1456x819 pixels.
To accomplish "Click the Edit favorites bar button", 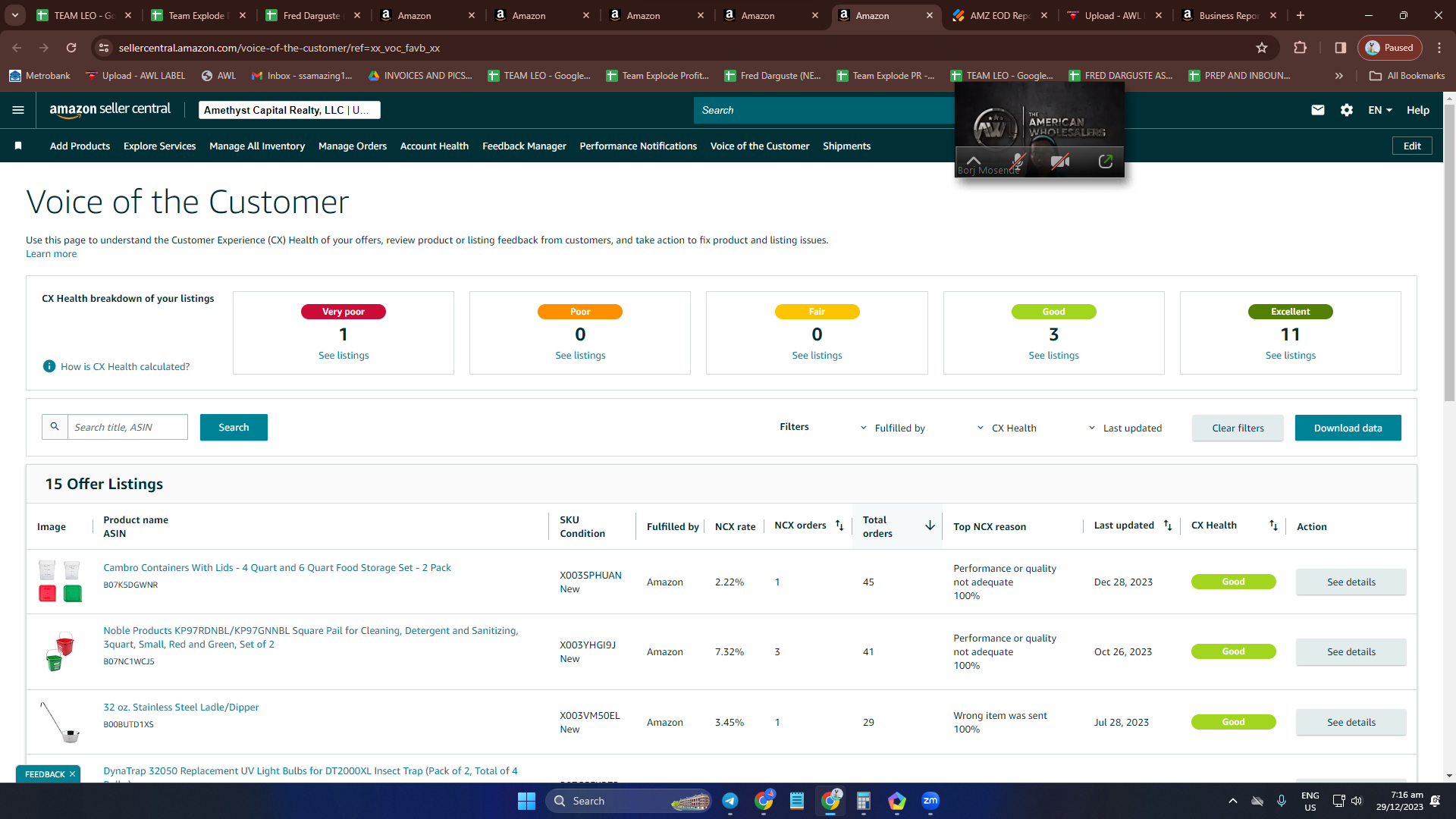I will pyautogui.click(x=1412, y=146).
